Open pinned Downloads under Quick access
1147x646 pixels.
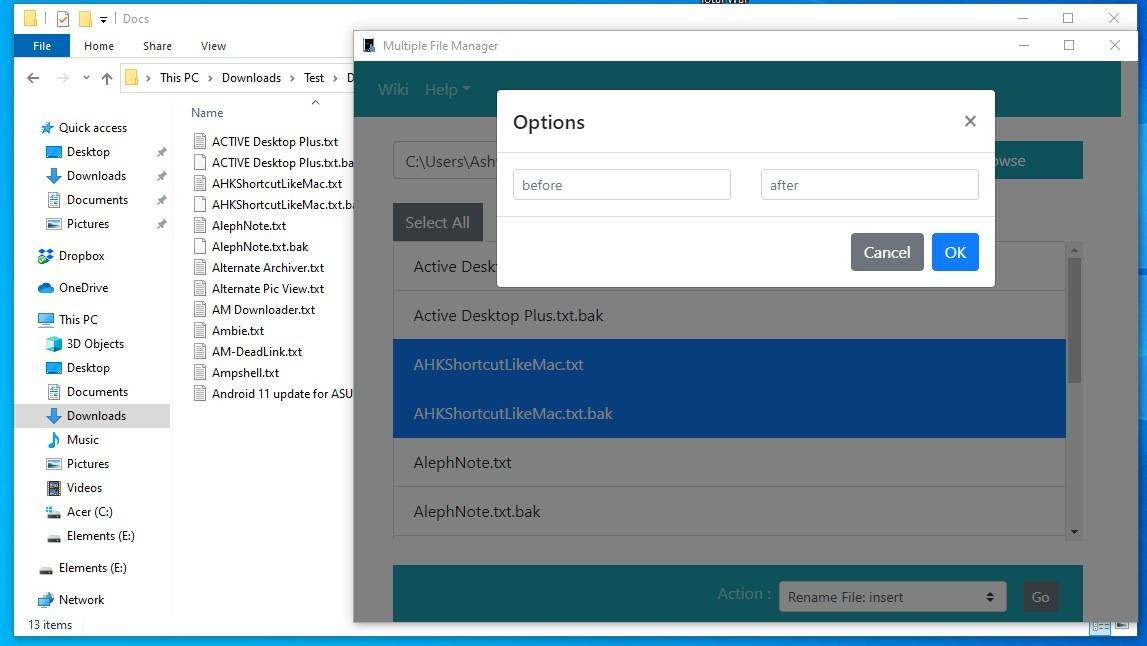pos(96,176)
